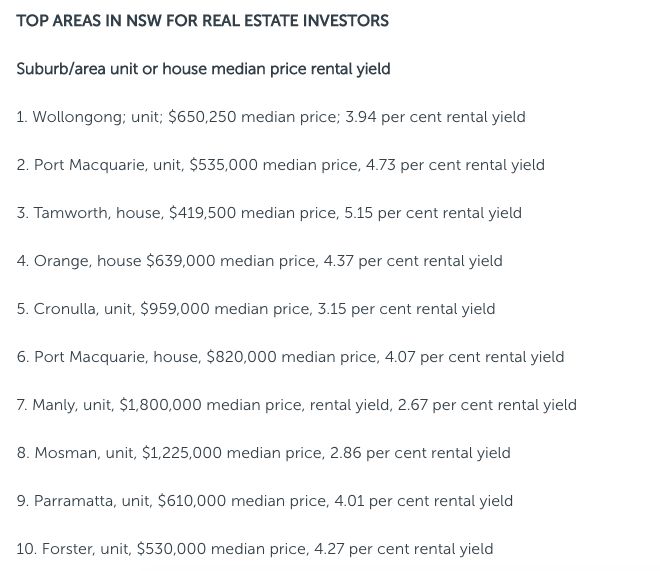Screen dimensions: 660x571
Task: Select the Port Macquarie unit entry
Action: point(281,165)
